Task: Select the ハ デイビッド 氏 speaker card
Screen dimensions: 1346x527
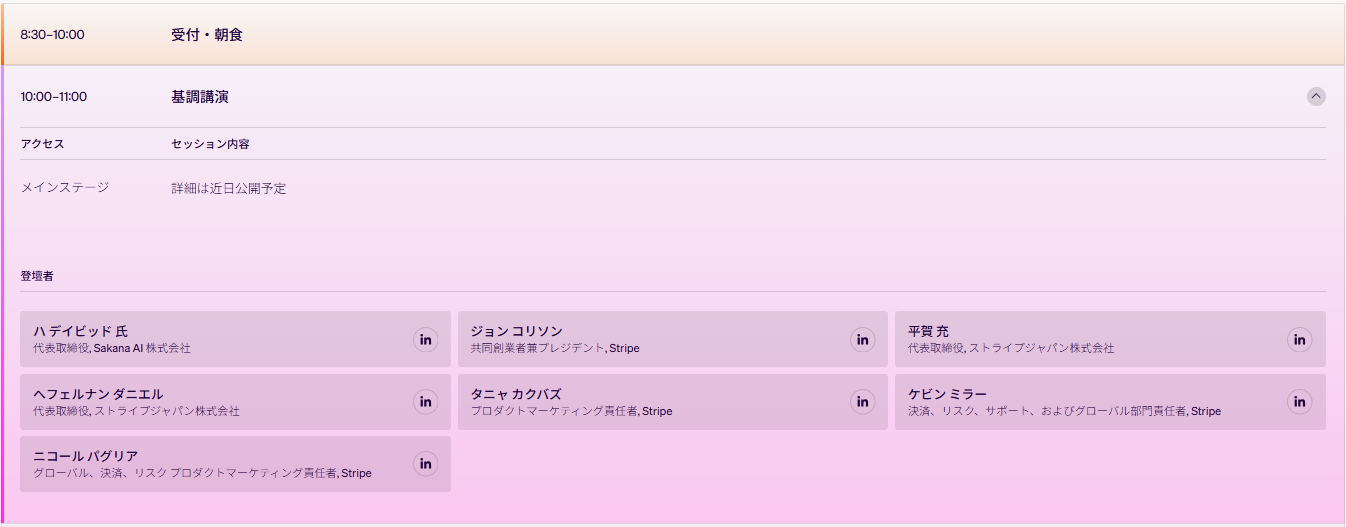Action: [235, 339]
